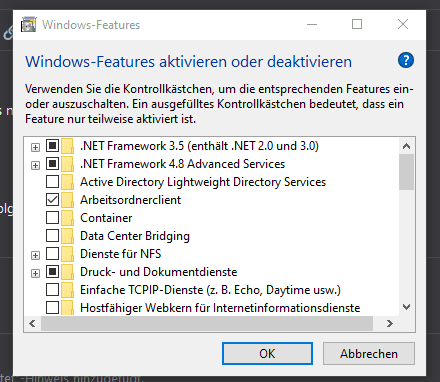Enable Hostfähiger Webkern checkbox
440x382 pixels.
point(52,308)
